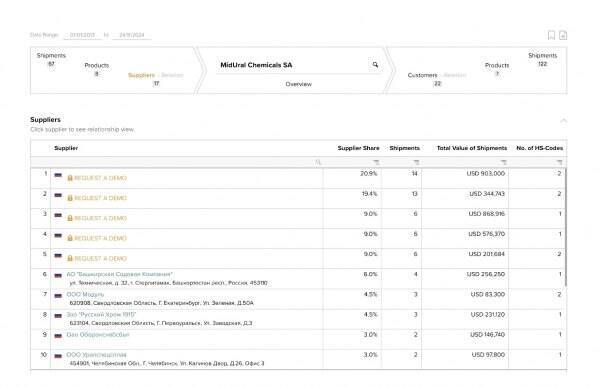Select the Overview tab

[298, 84]
